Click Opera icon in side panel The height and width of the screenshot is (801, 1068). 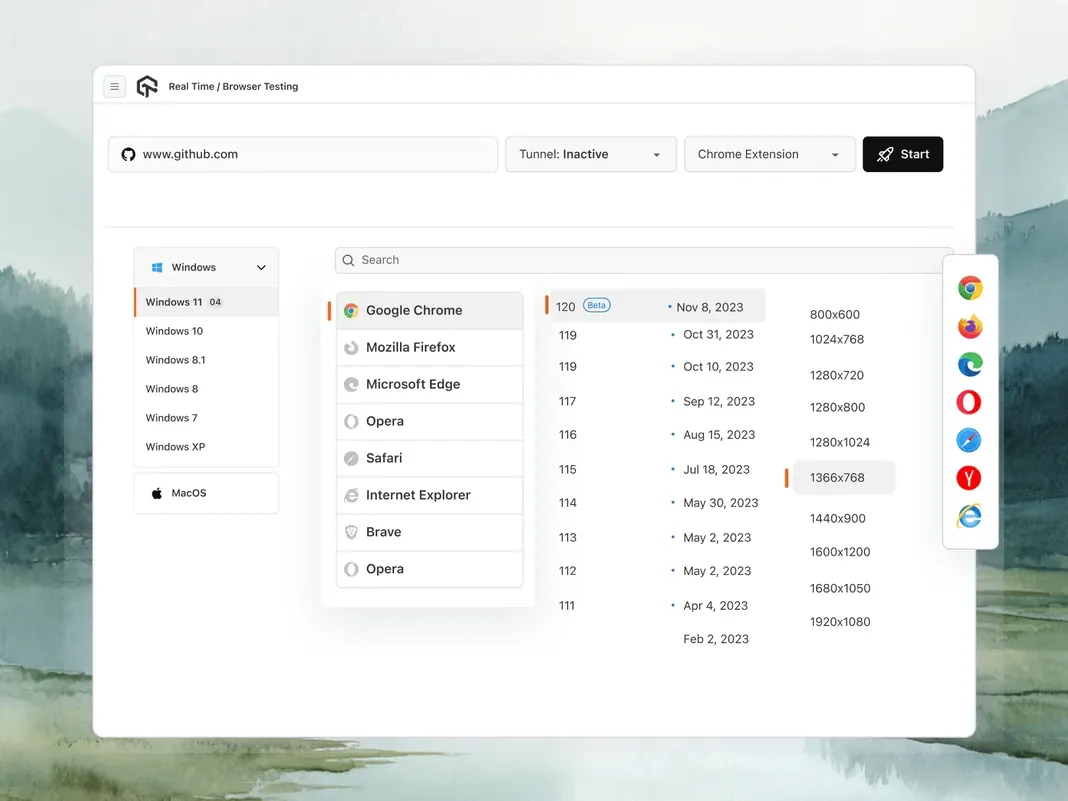click(969, 403)
